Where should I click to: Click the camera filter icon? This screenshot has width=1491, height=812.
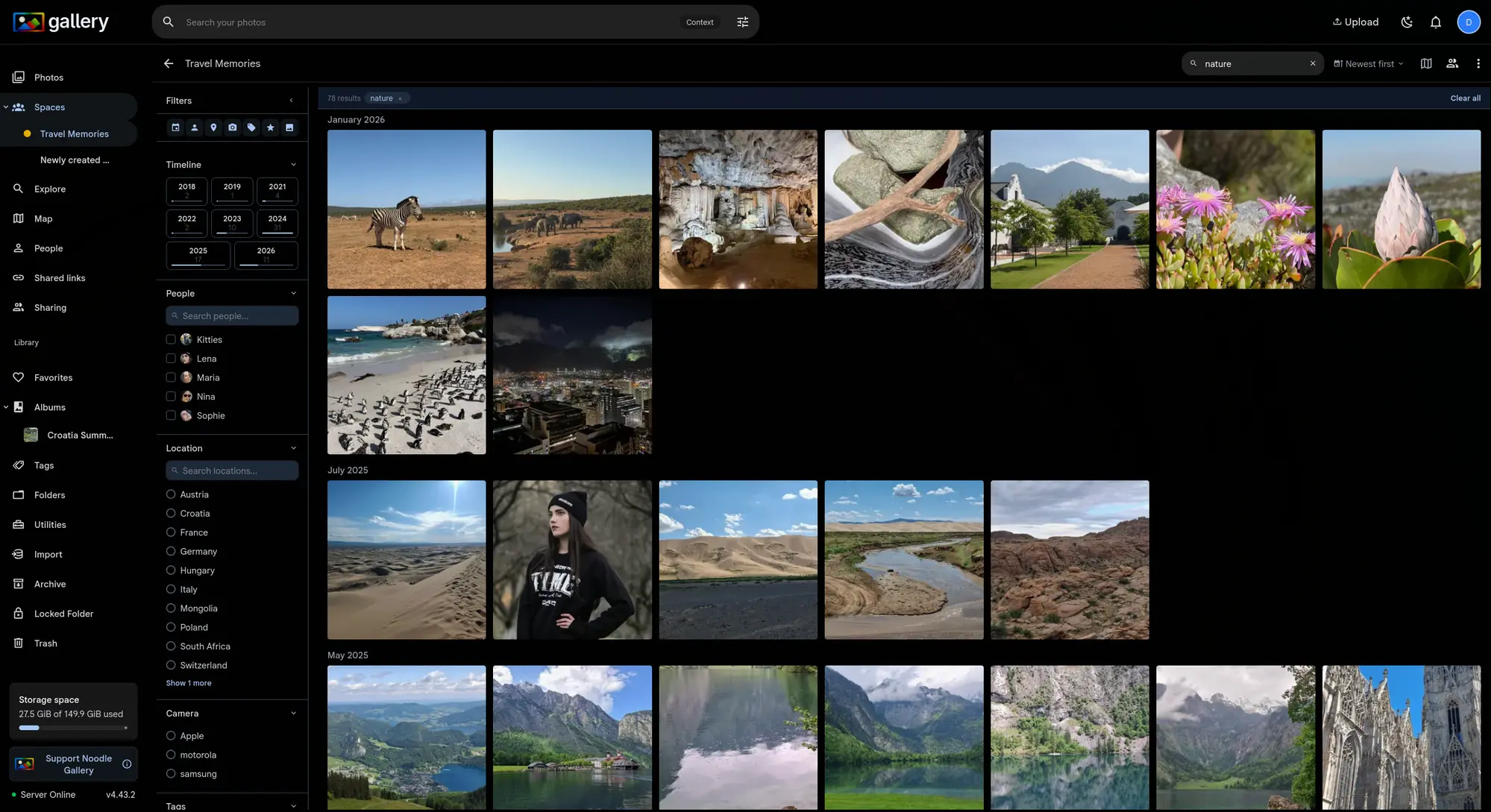[x=233, y=128]
